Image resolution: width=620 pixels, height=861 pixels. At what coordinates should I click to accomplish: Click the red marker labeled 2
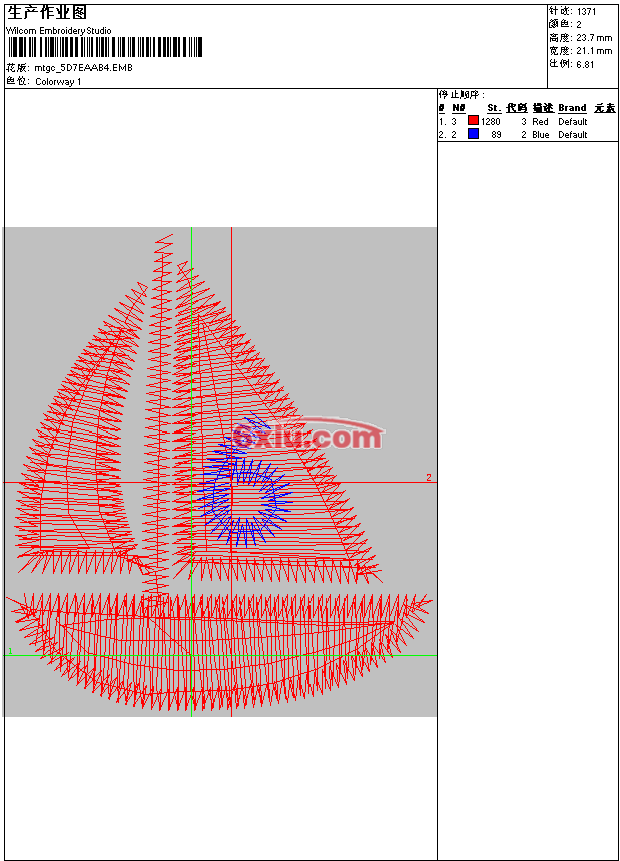click(x=429, y=478)
